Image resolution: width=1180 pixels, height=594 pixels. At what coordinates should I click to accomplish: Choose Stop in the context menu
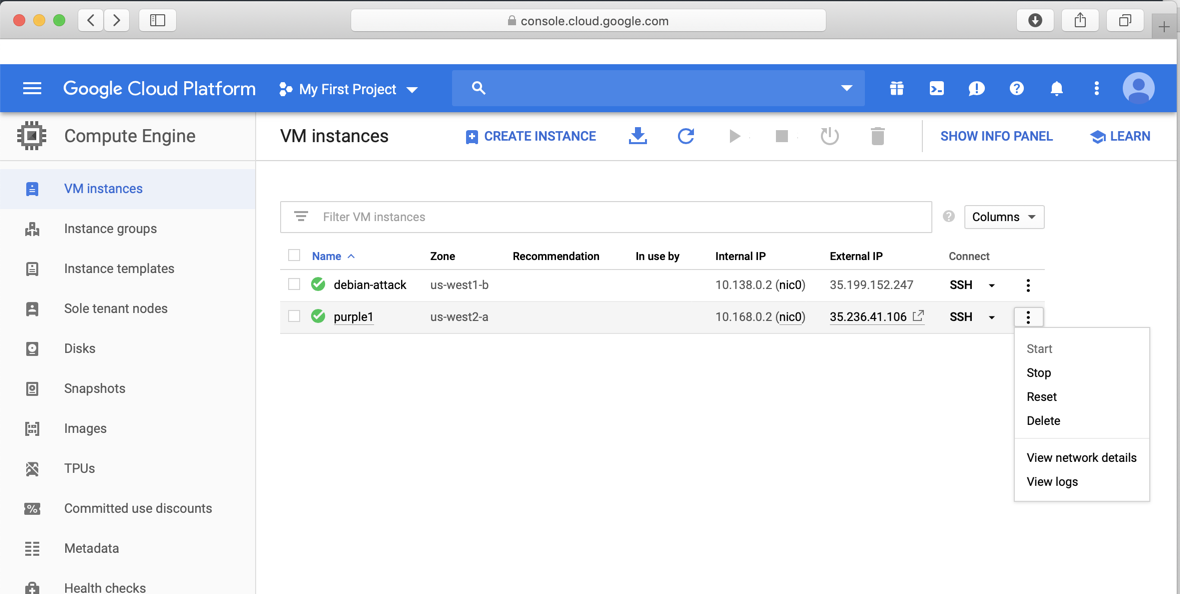[1039, 373]
